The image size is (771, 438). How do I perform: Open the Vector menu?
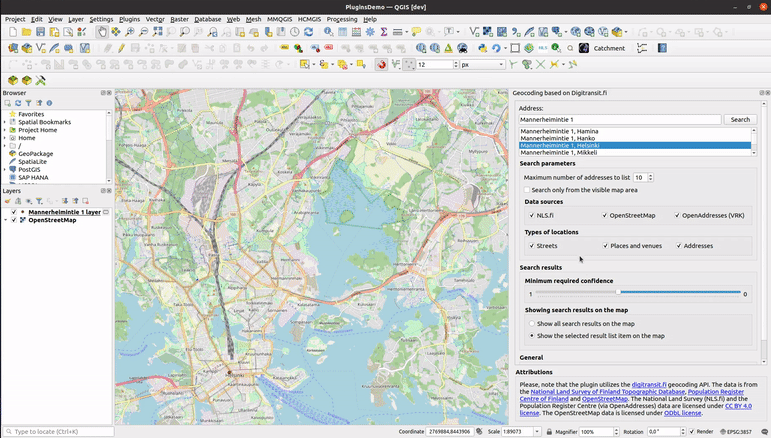click(x=155, y=19)
